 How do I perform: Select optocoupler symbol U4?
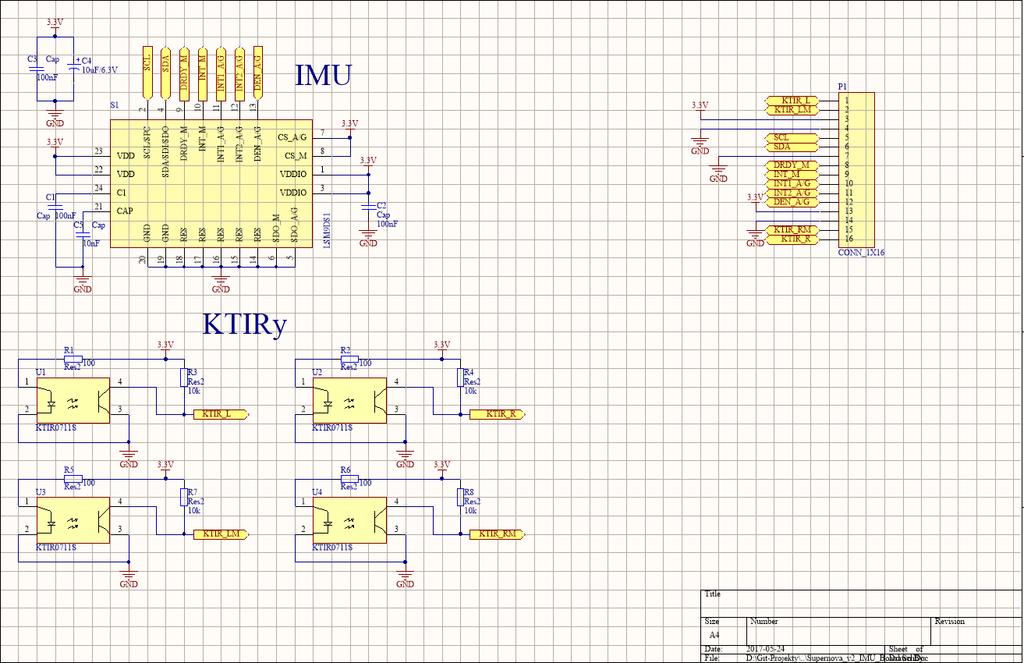click(x=349, y=520)
